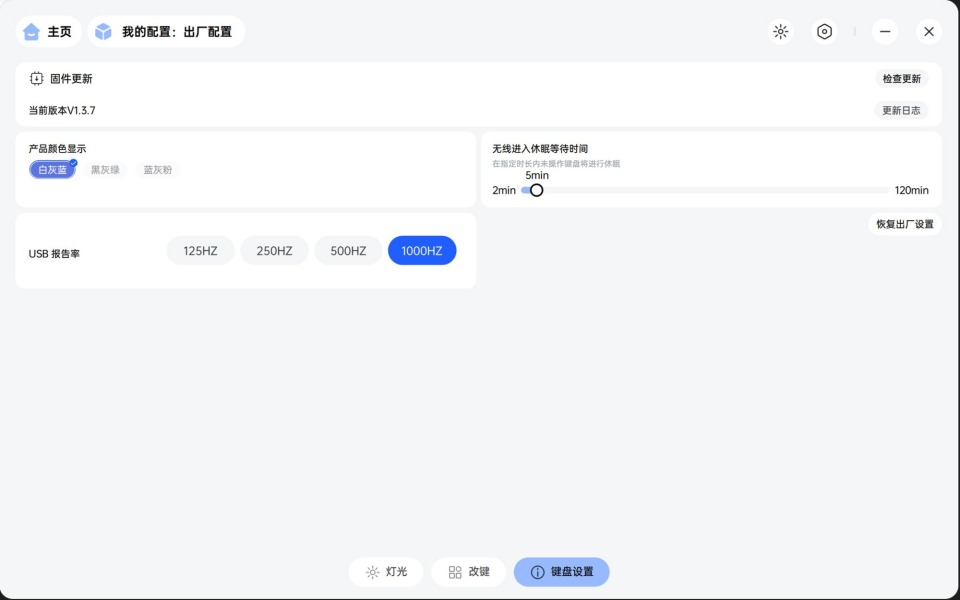The image size is (960, 600).
Task: Set USB report rate to 125HZ
Action: pos(200,250)
